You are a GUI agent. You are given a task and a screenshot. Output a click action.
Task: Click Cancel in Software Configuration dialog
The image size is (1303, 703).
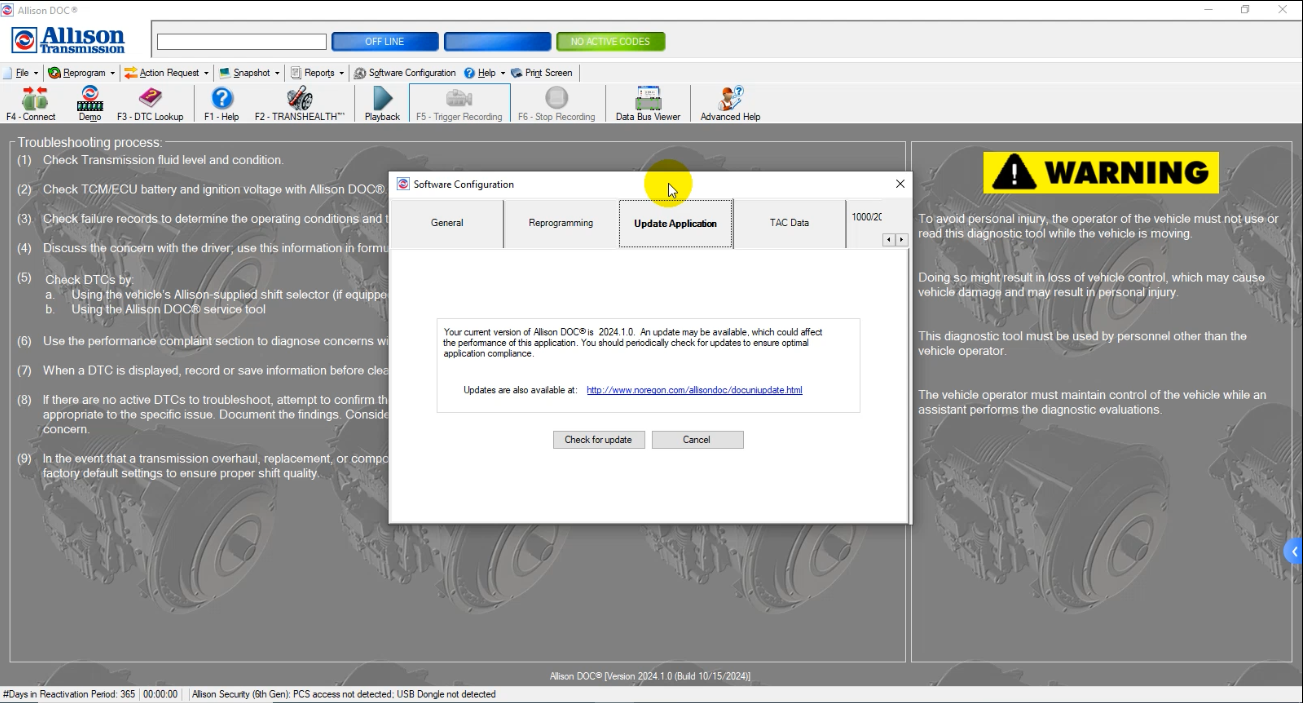(697, 440)
